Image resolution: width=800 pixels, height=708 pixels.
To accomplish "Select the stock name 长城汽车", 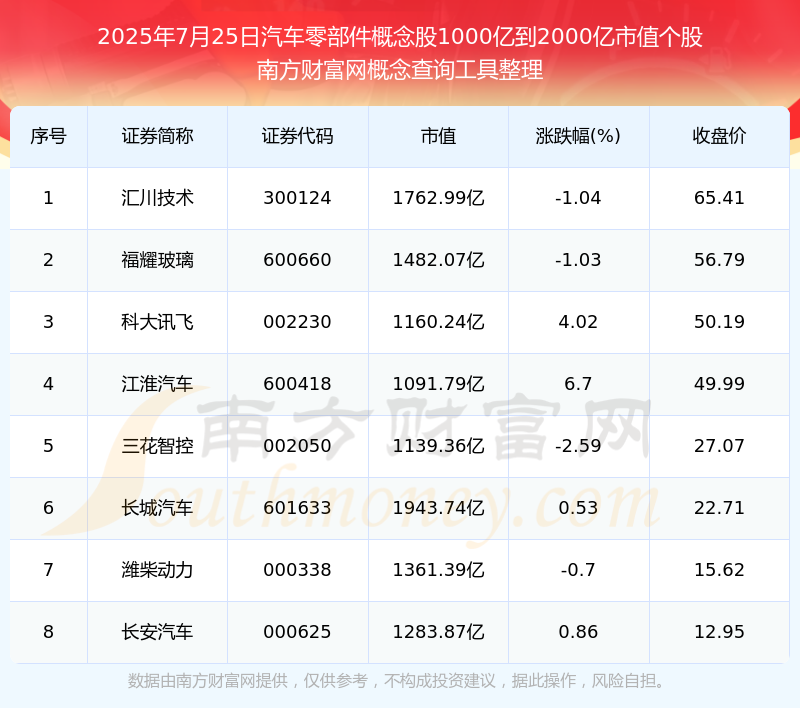I will click(x=157, y=508).
